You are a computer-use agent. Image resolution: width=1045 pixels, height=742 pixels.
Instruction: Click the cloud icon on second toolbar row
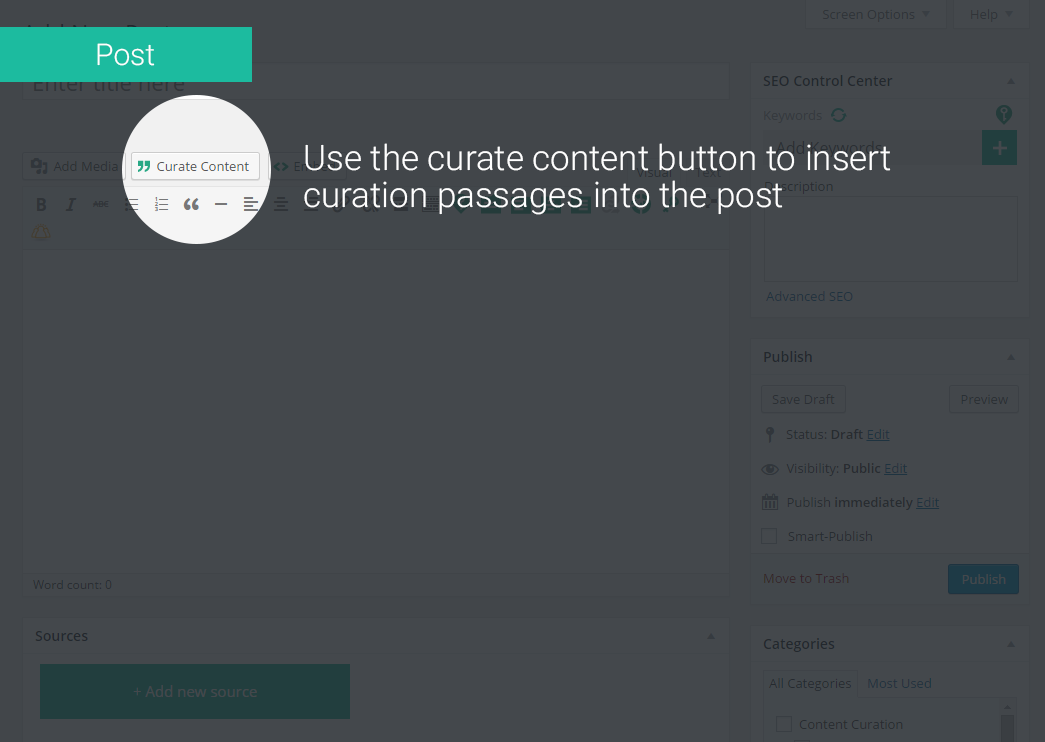click(x=41, y=232)
